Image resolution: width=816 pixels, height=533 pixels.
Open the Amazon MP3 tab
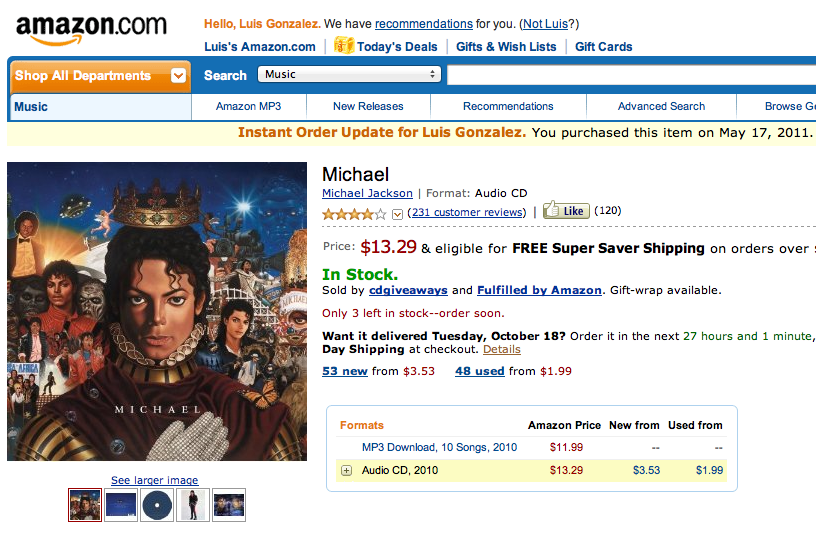point(248,106)
